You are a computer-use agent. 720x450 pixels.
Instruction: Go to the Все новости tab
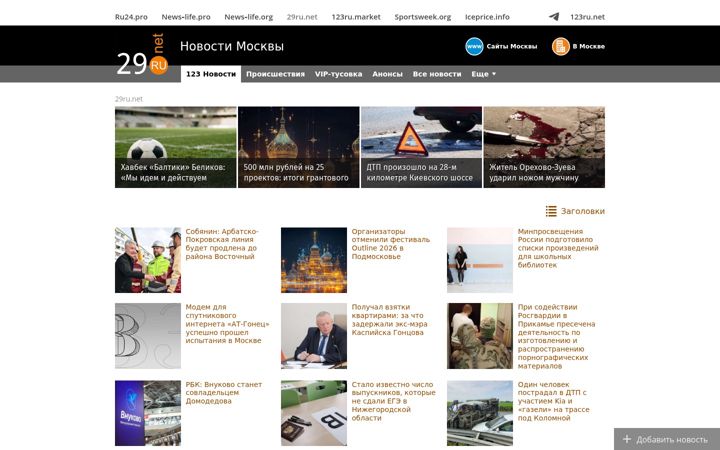(437, 74)
